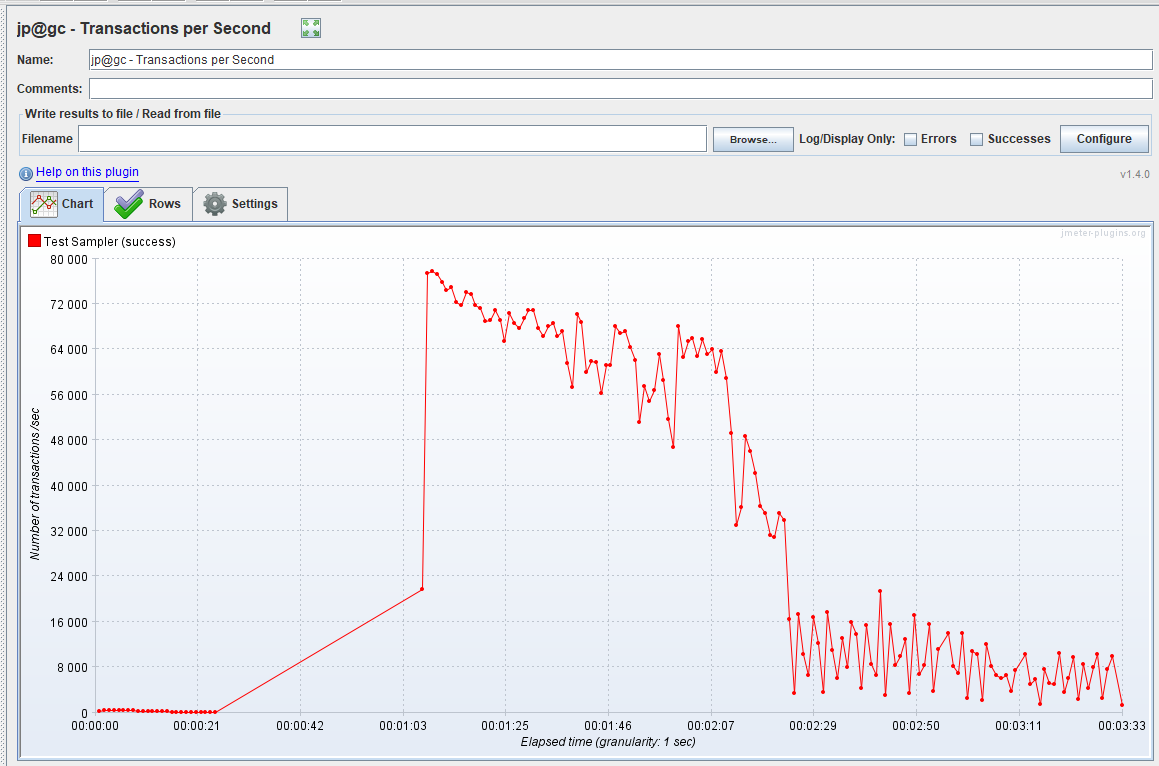The width and height of the screenshot is (1159, 766).
Task: Click the maximize panel icon beside the title
Action: [x=310, y=29]
